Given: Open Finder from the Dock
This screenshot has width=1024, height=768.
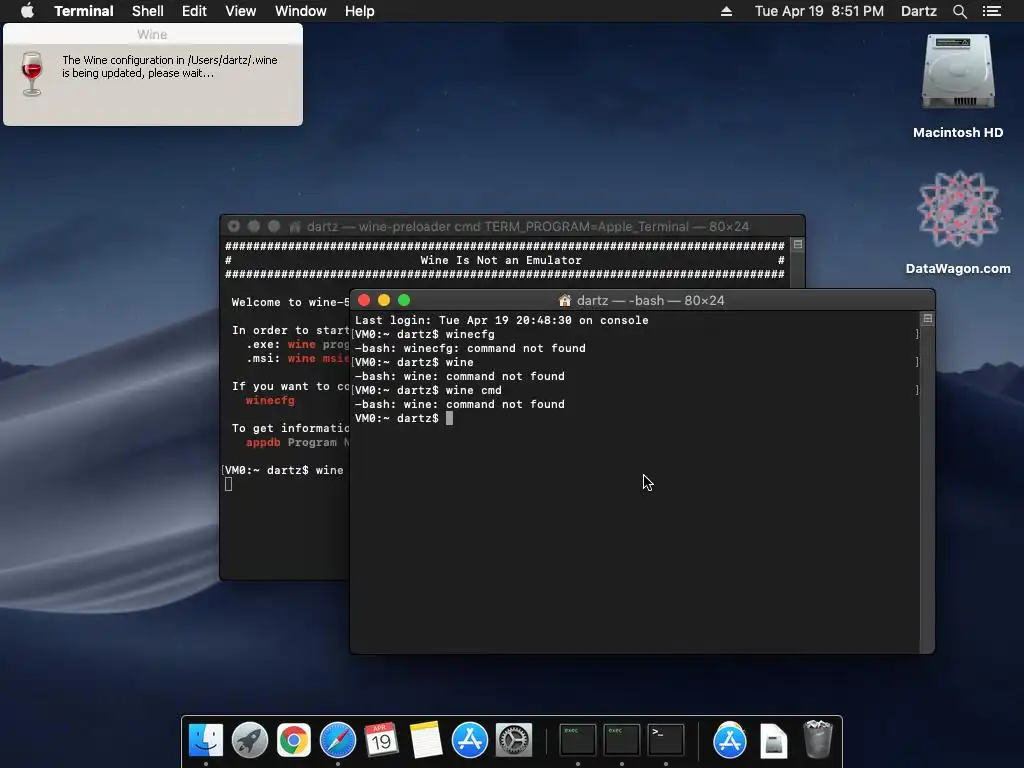Looking at the screenshot, I should click(x=206, y=741).
